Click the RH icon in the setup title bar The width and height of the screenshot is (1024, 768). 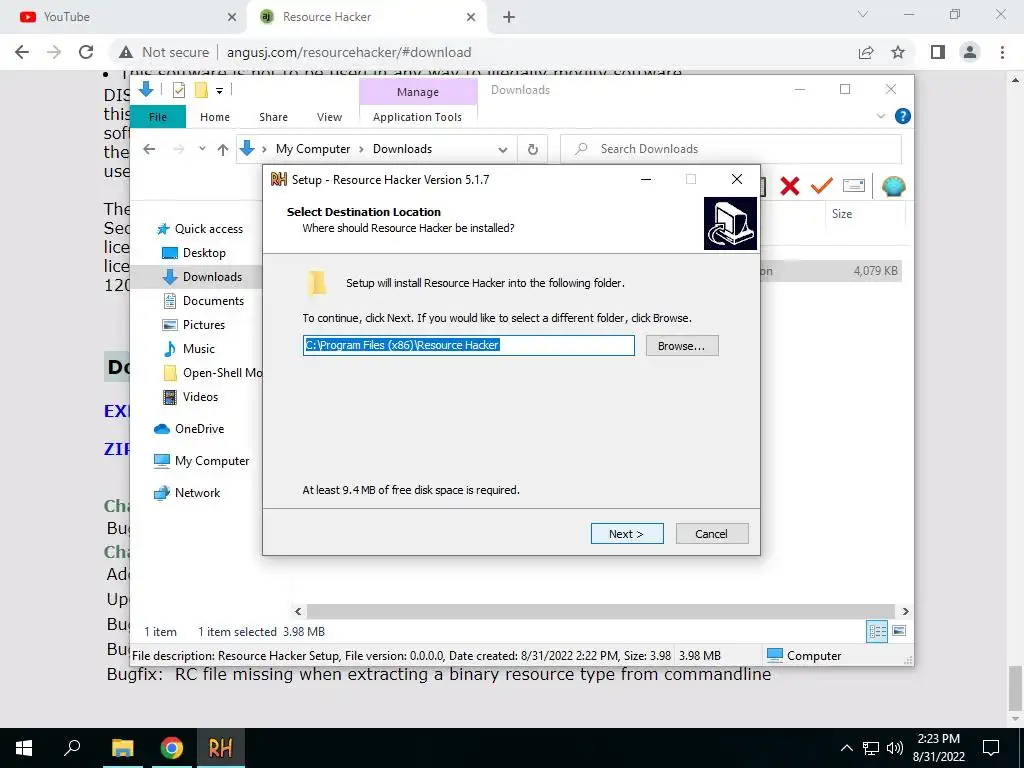point(279,180)
